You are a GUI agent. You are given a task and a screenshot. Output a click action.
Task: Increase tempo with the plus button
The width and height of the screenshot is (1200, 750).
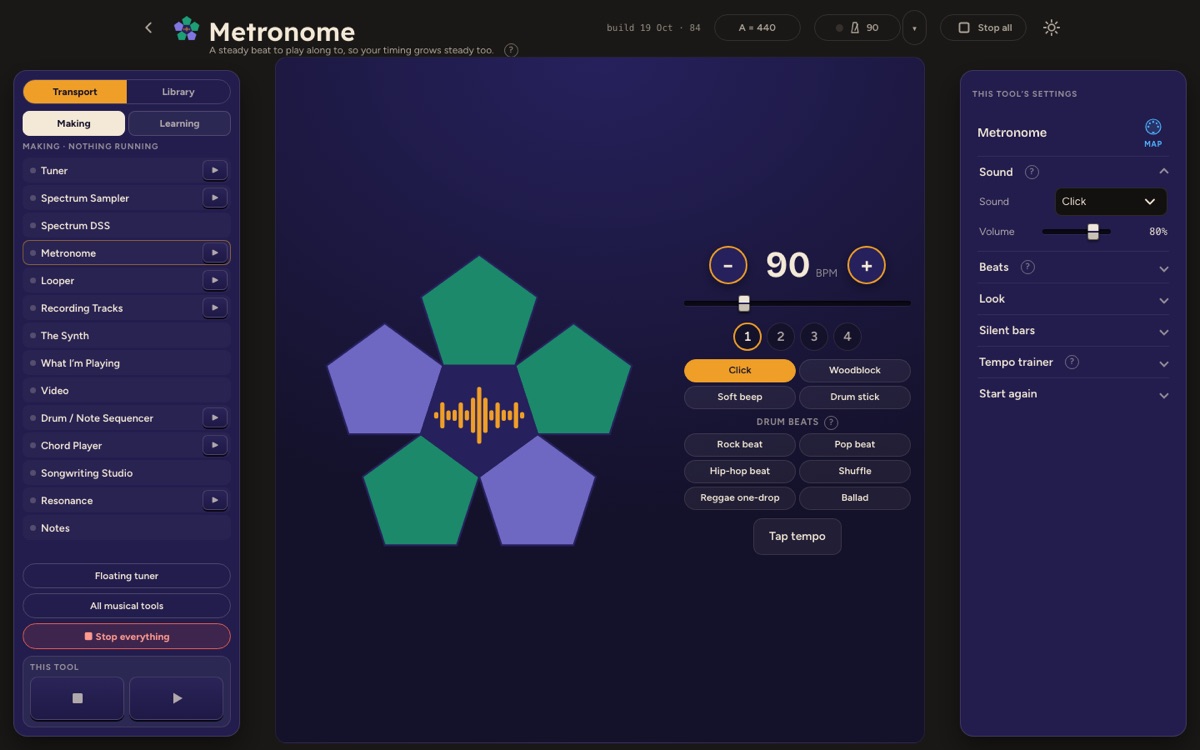pos(866,265)
